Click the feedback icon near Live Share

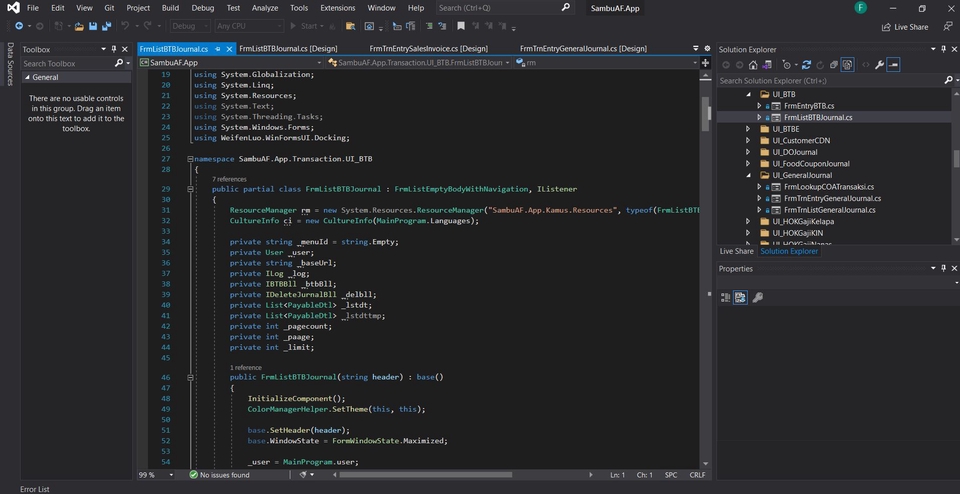[948, 26]
